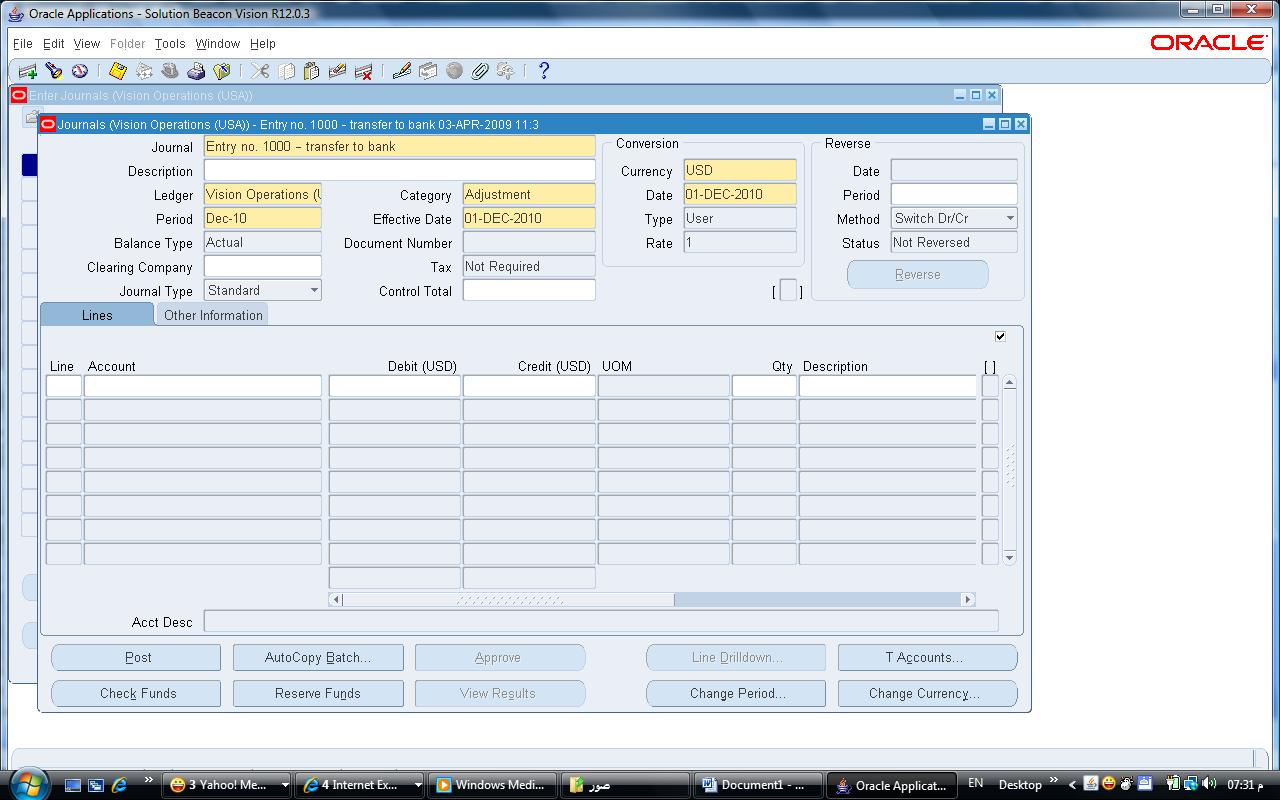
Task: Click the Find flashlight icon
Action: coord(54,71)
